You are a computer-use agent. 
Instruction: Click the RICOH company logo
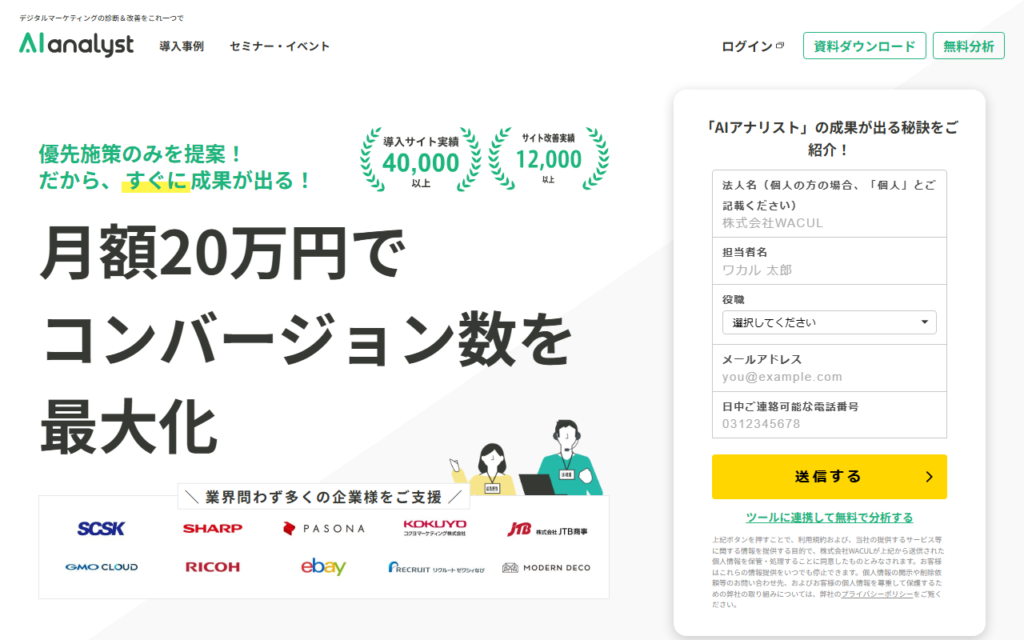point(212,567)
